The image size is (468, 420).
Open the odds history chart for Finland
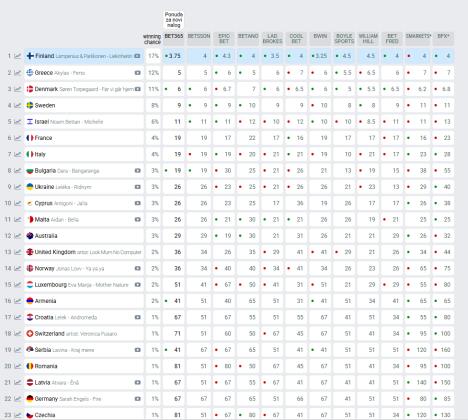click(17, 56)
